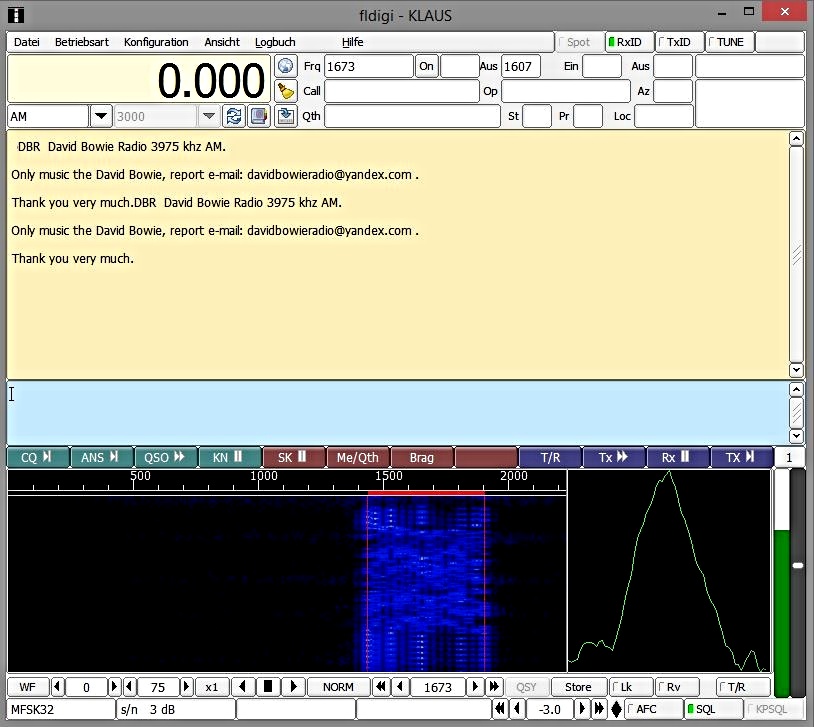
Task: Click the QSO macro button
Action: click(x=166, y=457)
